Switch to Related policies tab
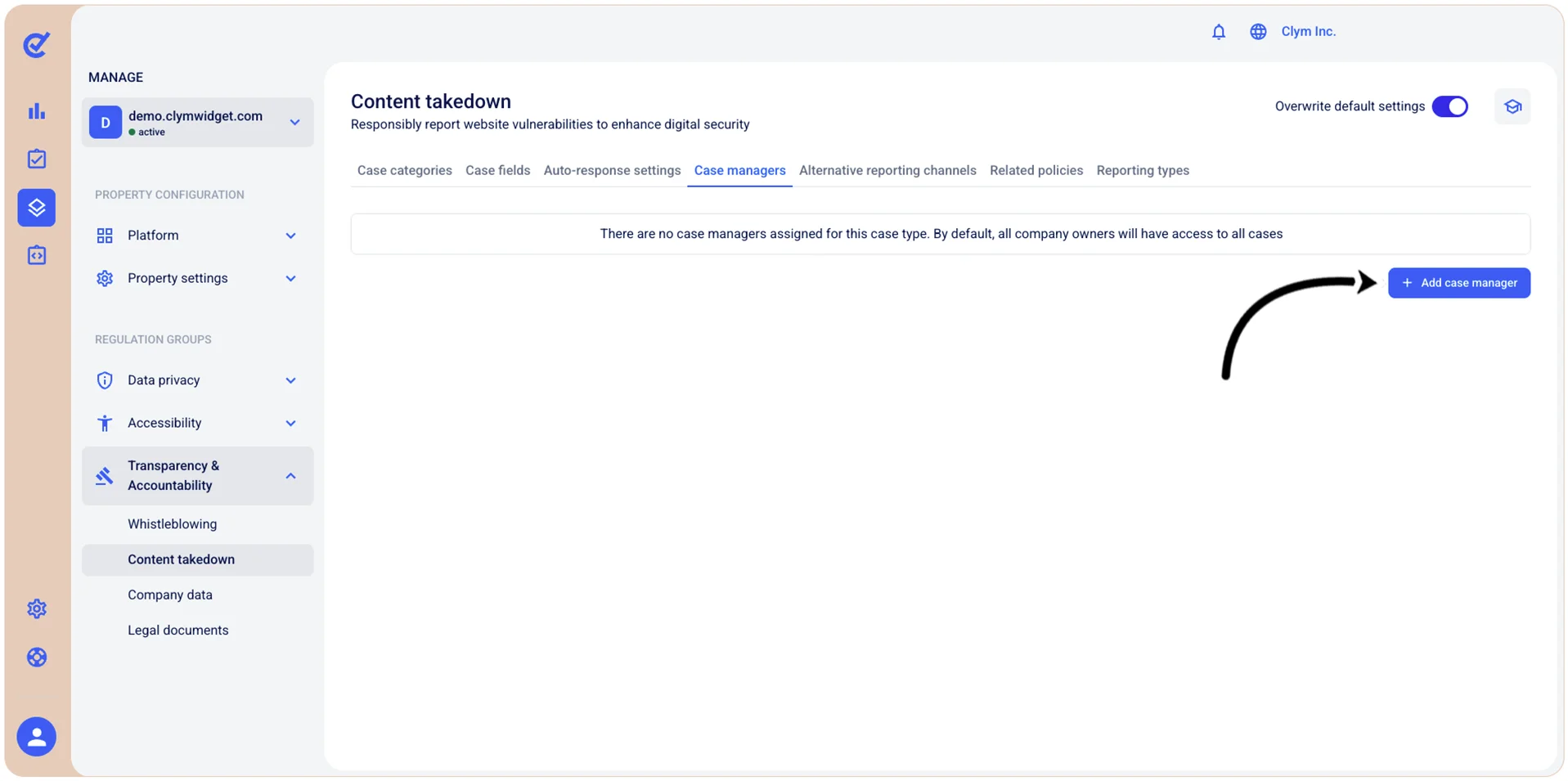This screenshot has width=1568, height=781. 1036,170
